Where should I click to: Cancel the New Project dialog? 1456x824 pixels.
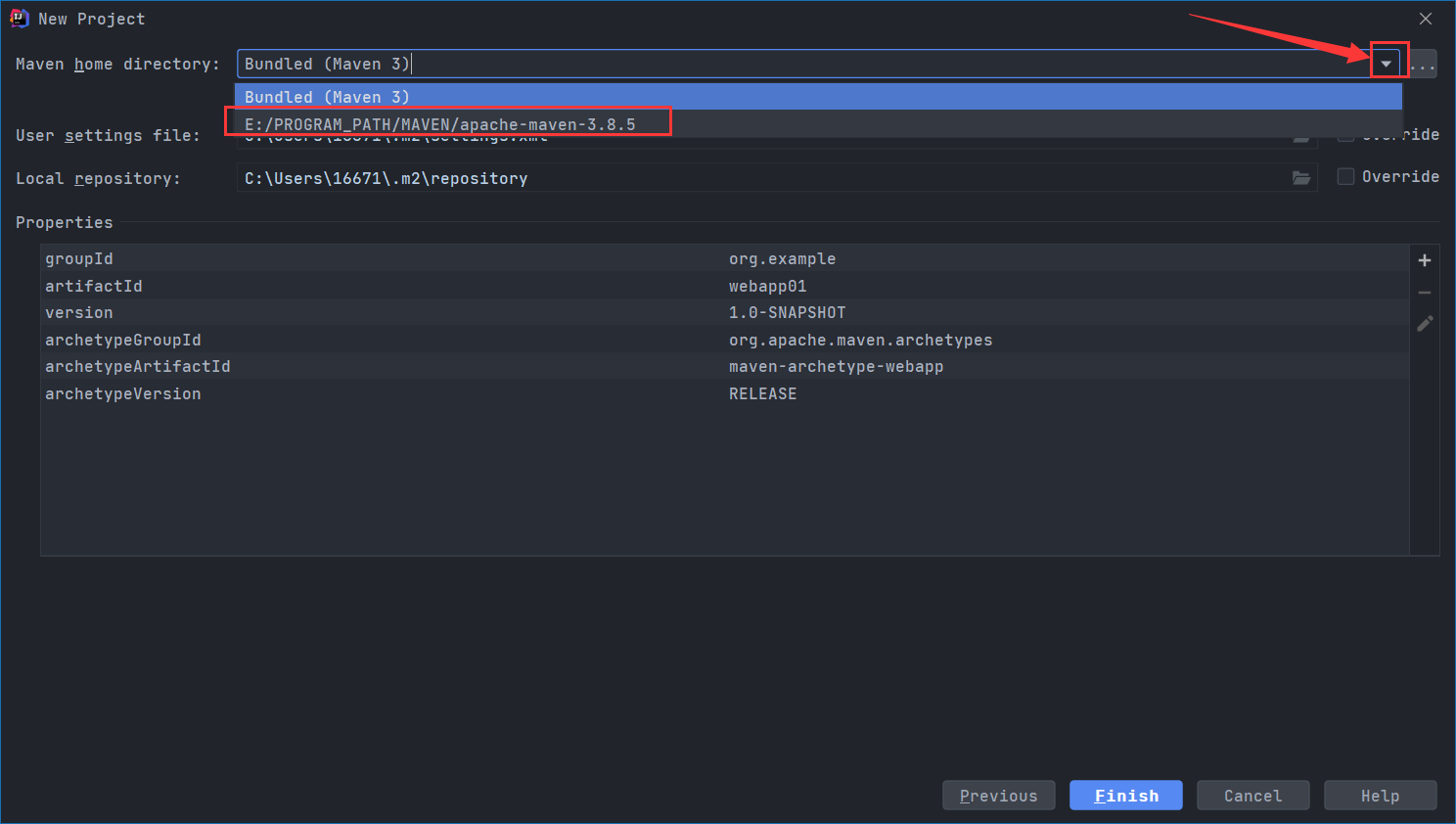coord(1252,796)
